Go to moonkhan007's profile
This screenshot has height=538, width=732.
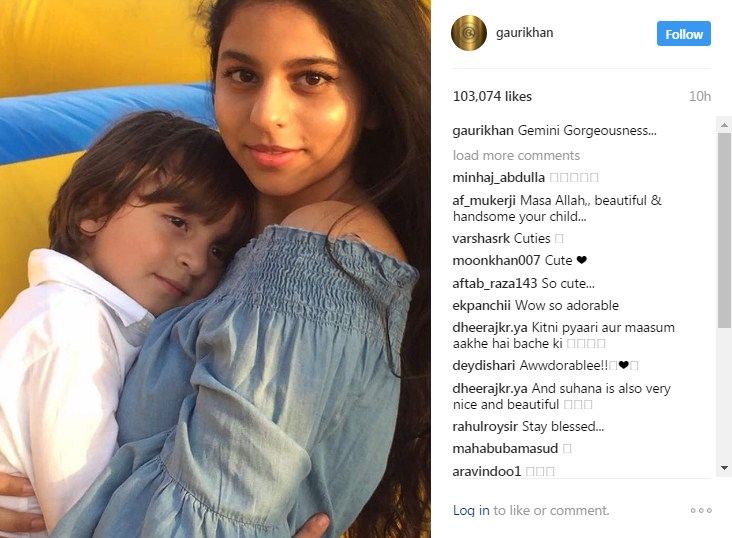tap(497, 261)
